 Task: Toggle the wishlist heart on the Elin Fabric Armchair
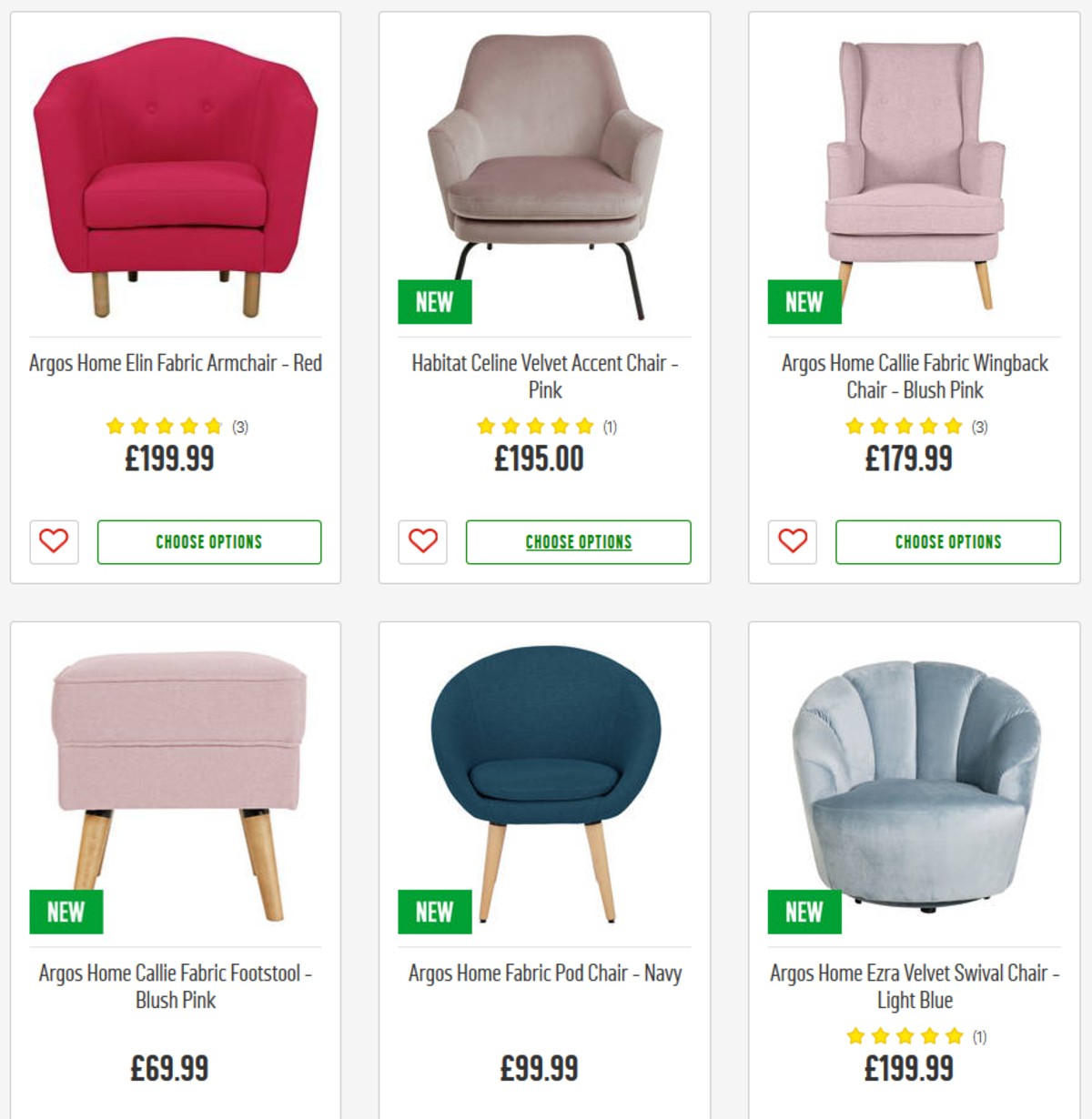(53, 543)
